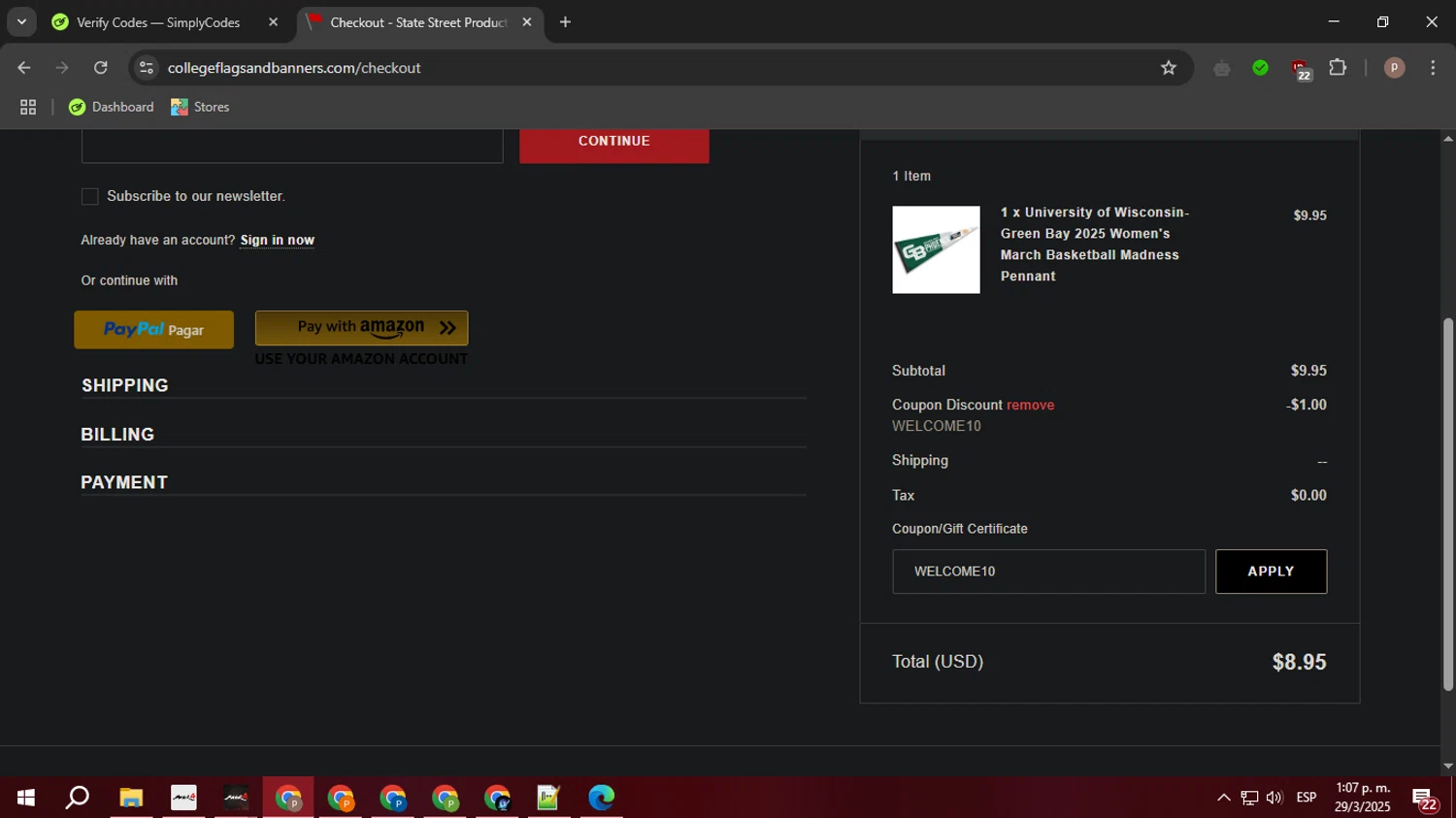Expand the tab search dropdown

click(21, 22)
